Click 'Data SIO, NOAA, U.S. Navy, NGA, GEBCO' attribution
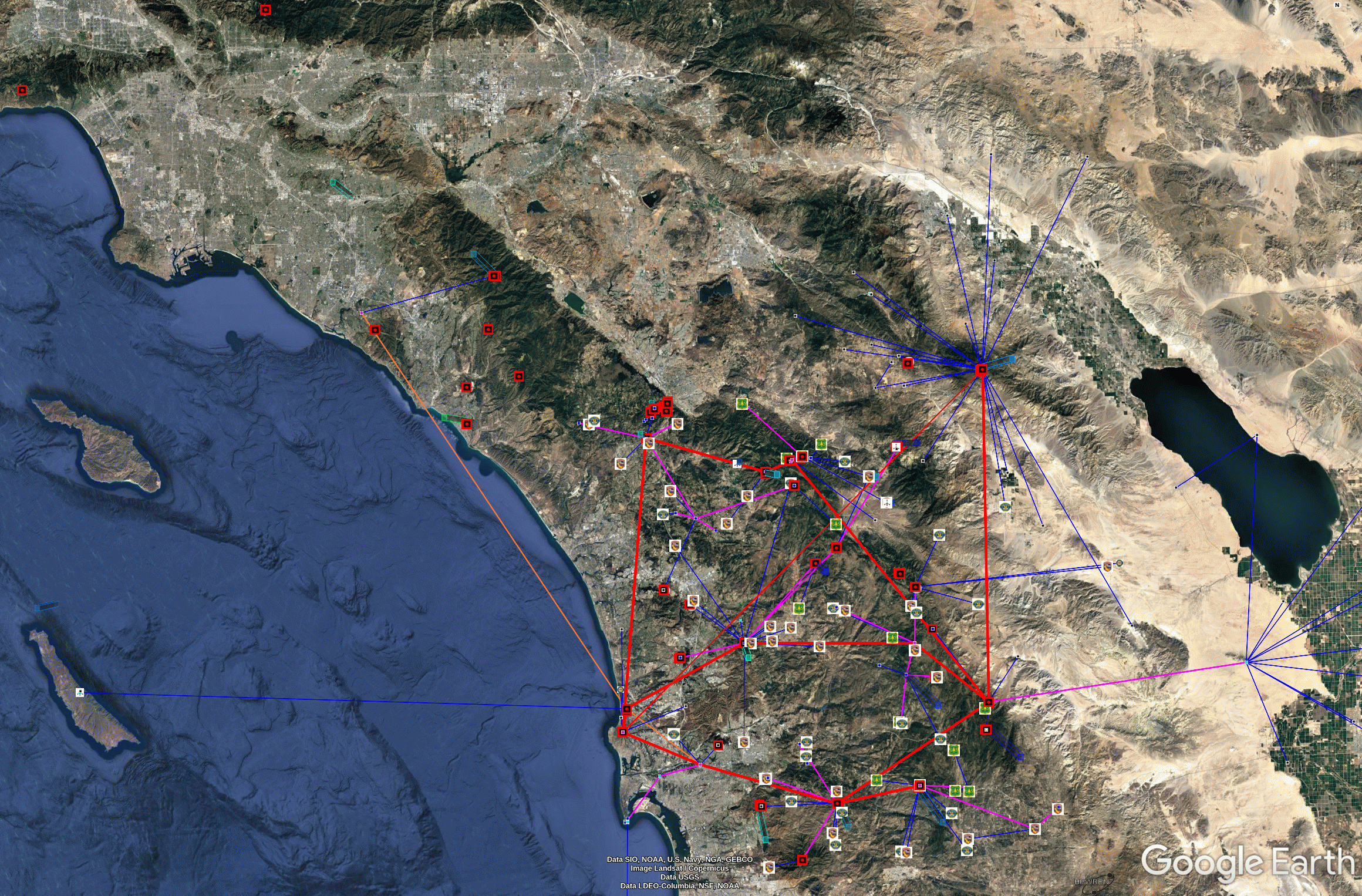 pos(680,860)
